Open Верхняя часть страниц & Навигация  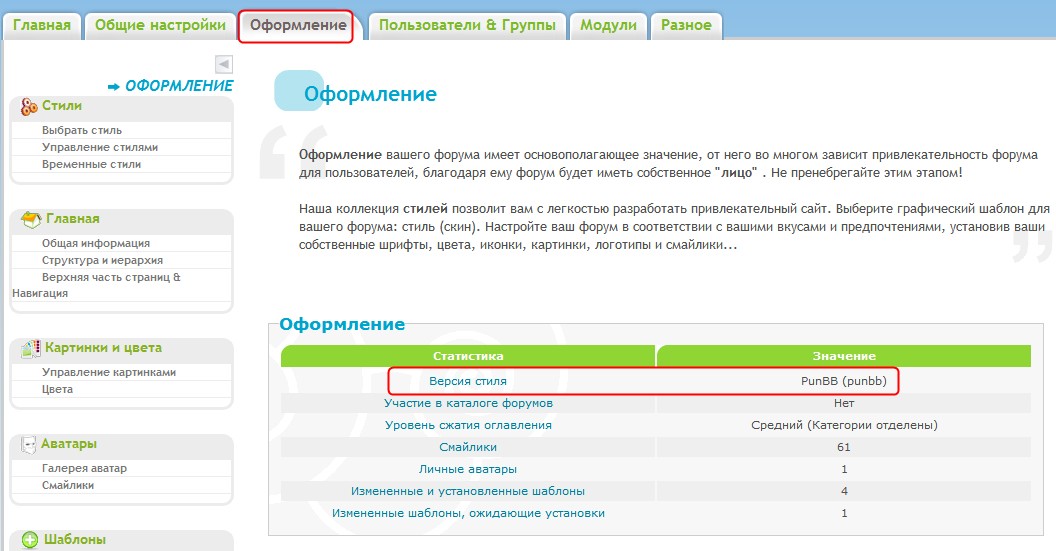point(96,285)
